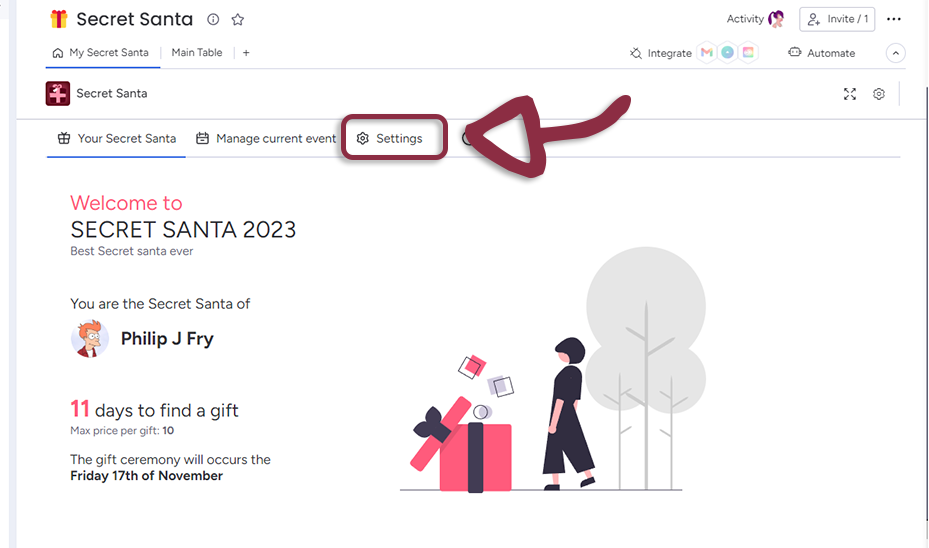Switch to the Main Table tab
Viewport: 929px width, 548px height.
pos(197,53)
